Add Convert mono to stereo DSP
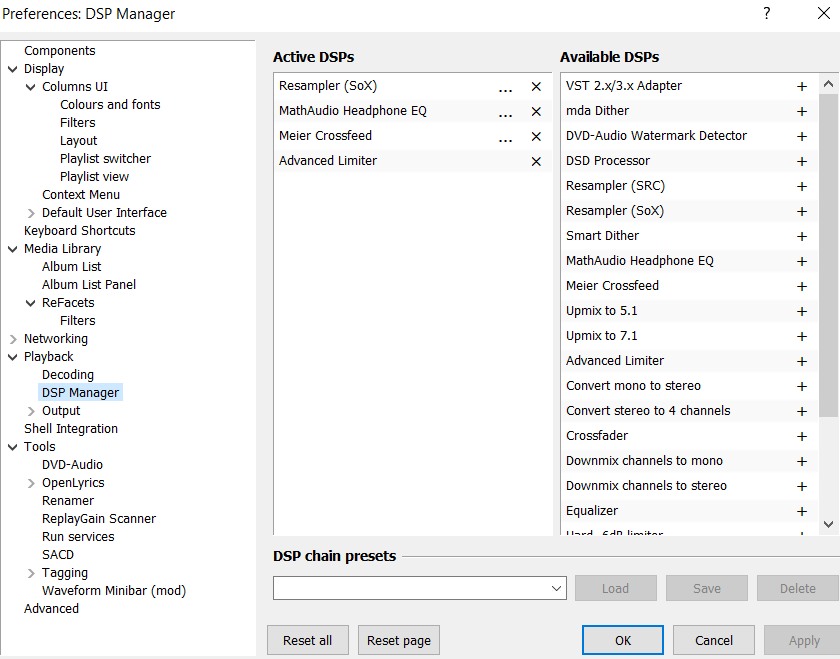The image size is (840, 659). [x=801, y=387]
